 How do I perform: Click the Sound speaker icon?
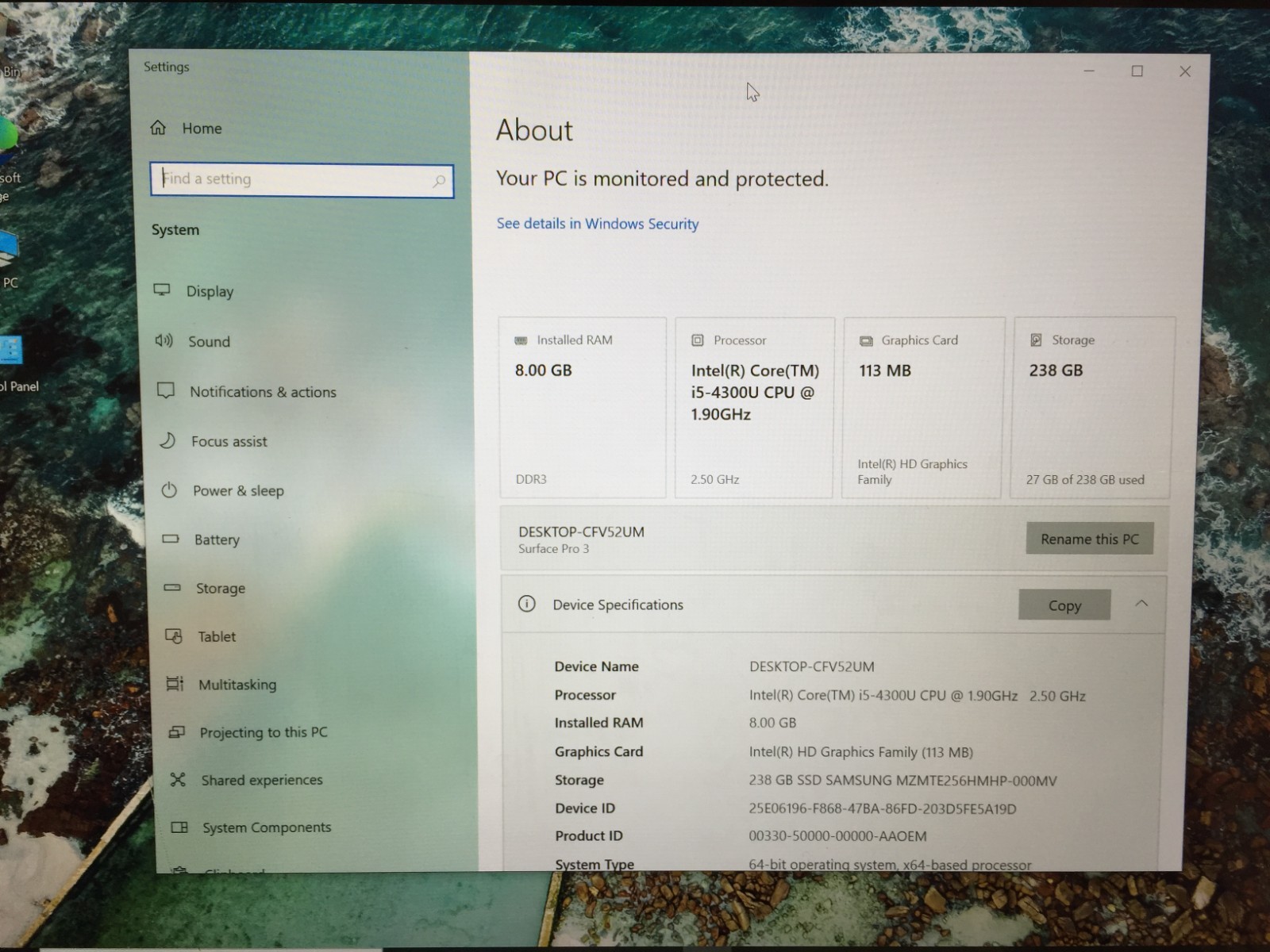click(x=164, y=341)
